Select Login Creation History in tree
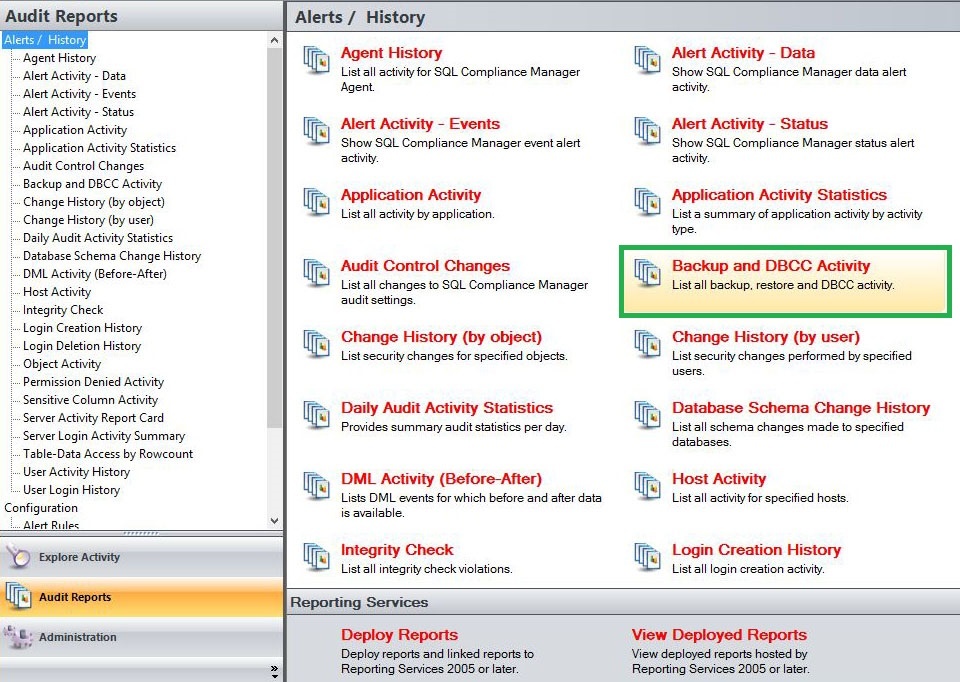Image resolution: width=960 pixels, height=682 pixels. 83,328
